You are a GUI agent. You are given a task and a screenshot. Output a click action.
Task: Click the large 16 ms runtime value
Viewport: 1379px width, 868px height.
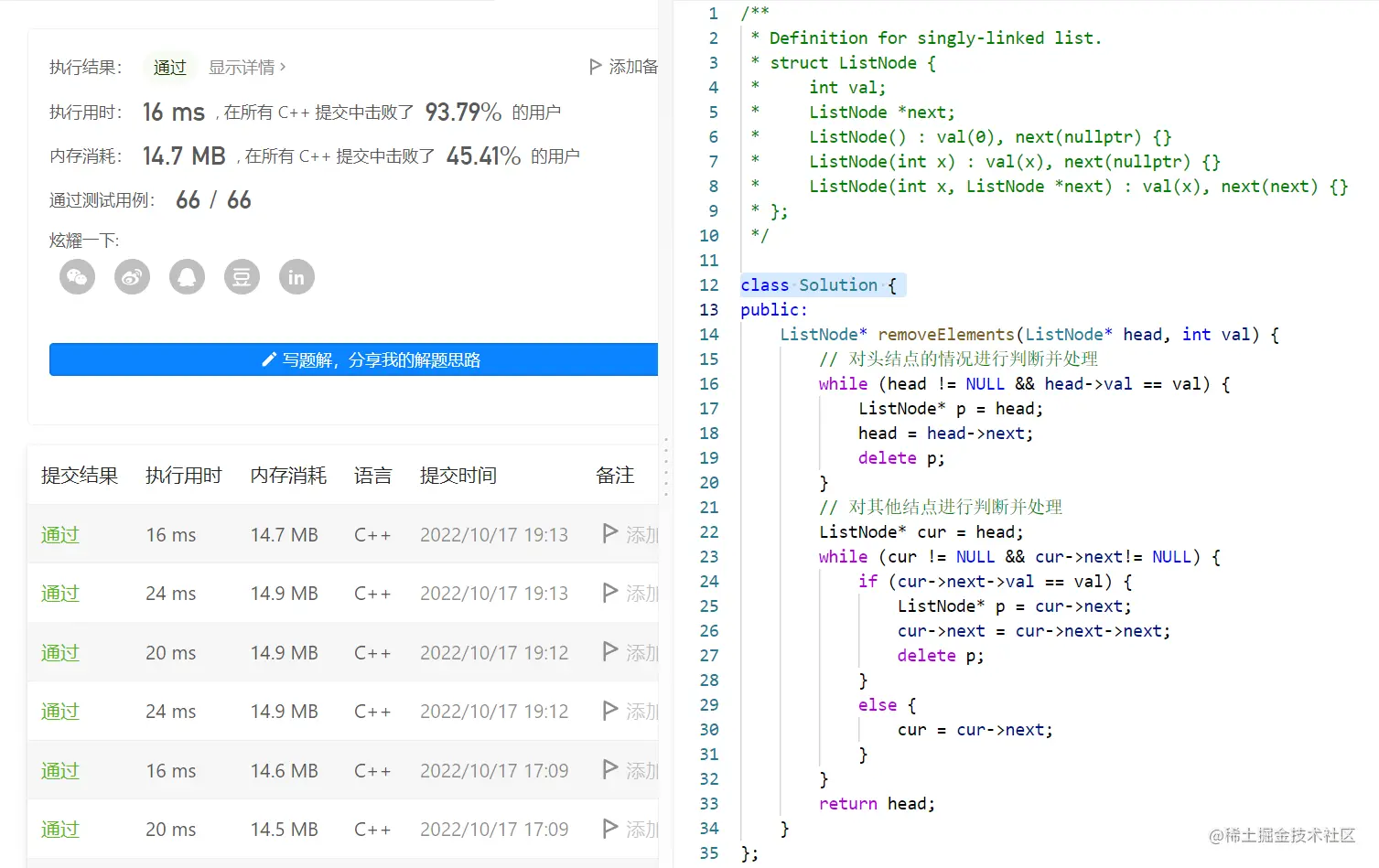(x=174, y=113)
